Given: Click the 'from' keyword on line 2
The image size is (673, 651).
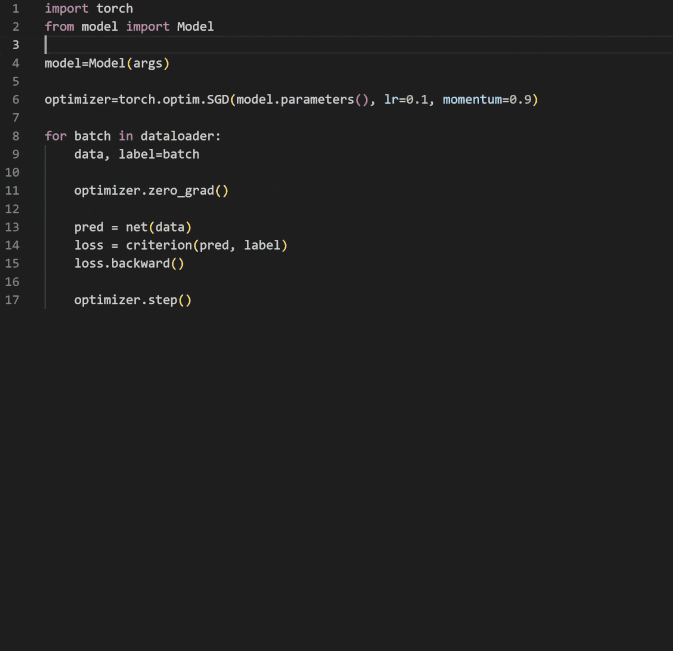Looking at the screenshot, I should pos(59,27).
